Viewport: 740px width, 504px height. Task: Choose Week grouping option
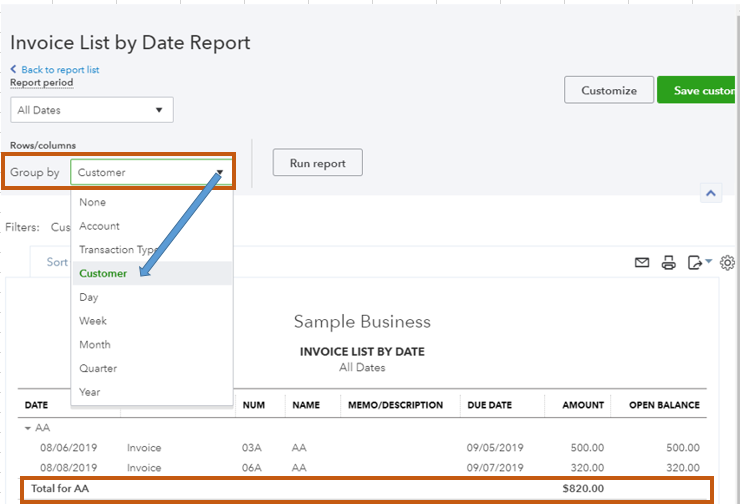pyautogui.click(x=93, y=321)
